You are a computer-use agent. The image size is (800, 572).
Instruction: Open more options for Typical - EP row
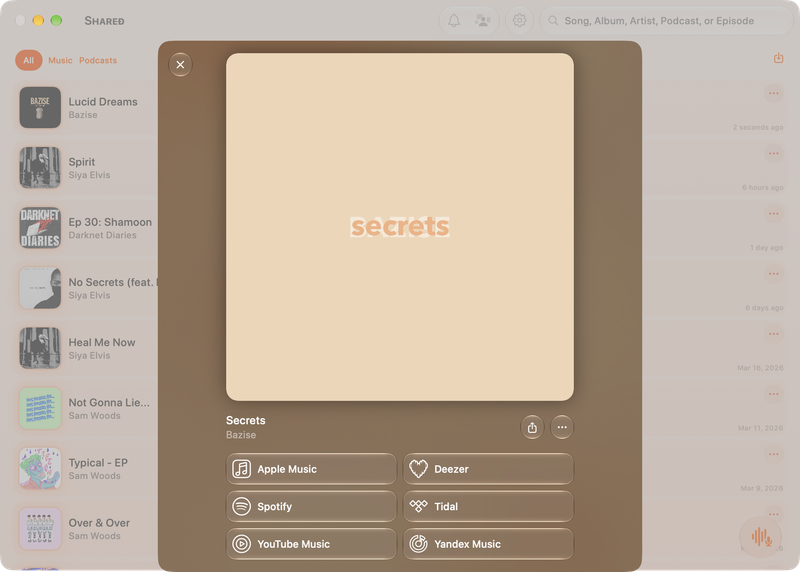coord(773,455)
